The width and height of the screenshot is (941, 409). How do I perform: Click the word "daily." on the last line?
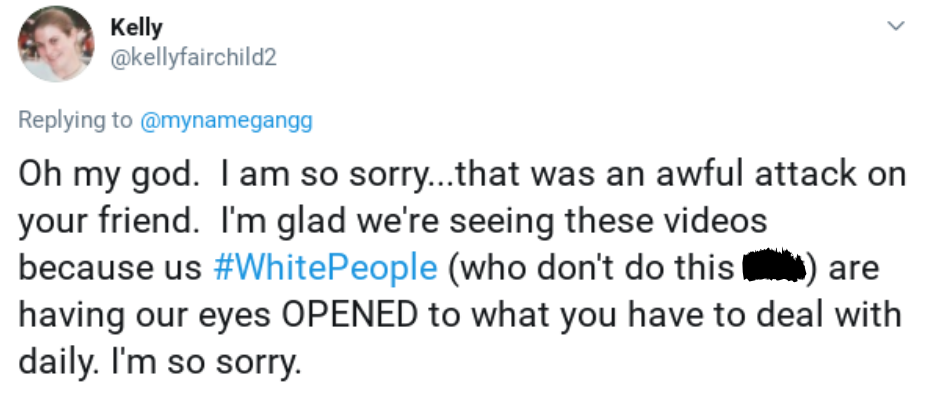click(58, 362)
